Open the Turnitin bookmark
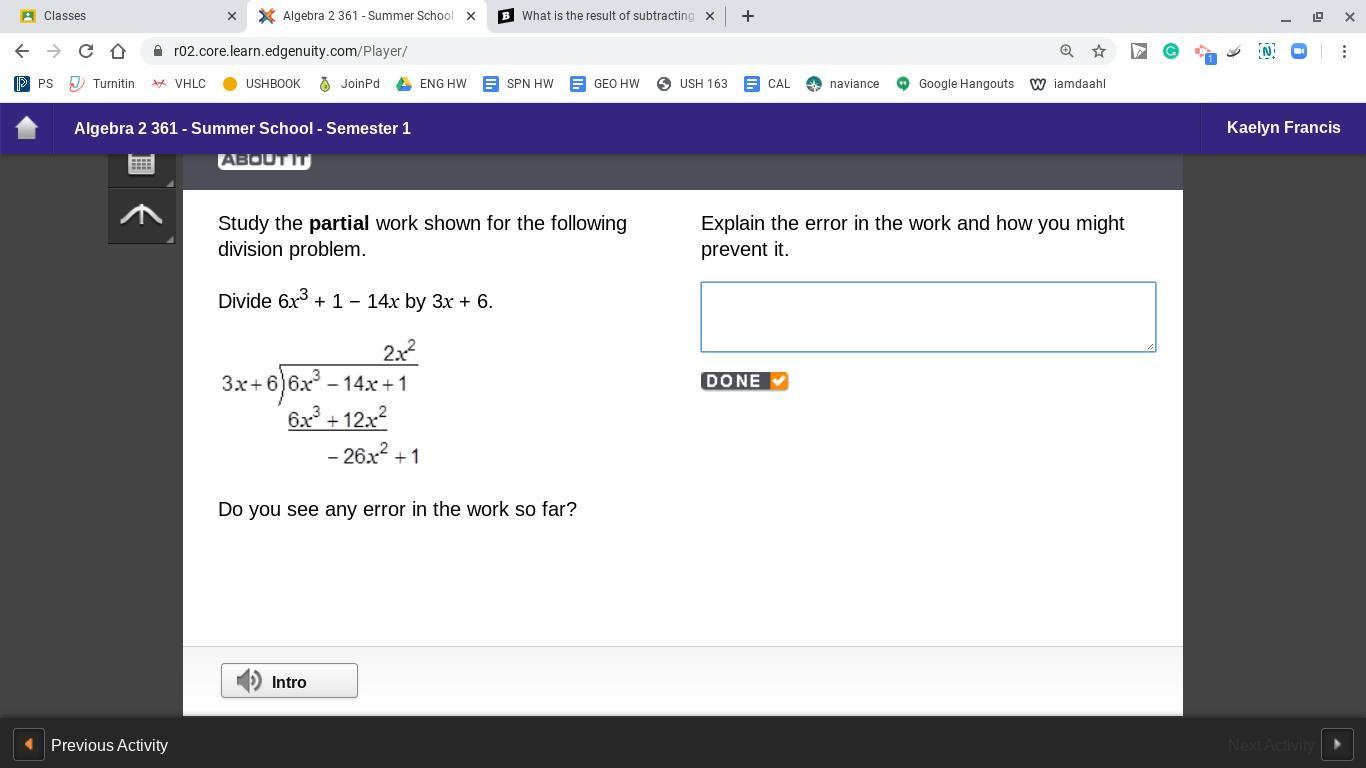 [102, 84]
